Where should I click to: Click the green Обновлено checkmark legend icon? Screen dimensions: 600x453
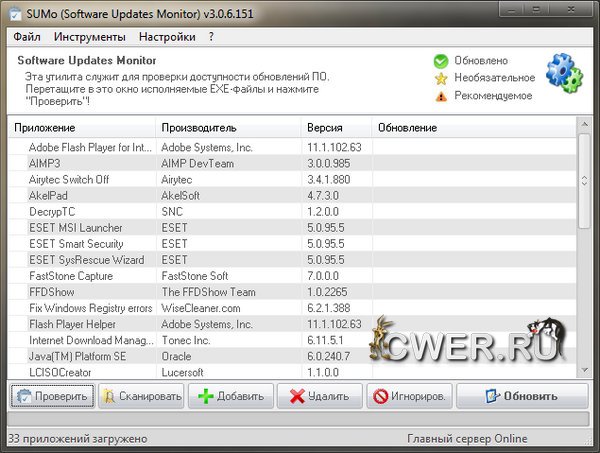[440, 61]
